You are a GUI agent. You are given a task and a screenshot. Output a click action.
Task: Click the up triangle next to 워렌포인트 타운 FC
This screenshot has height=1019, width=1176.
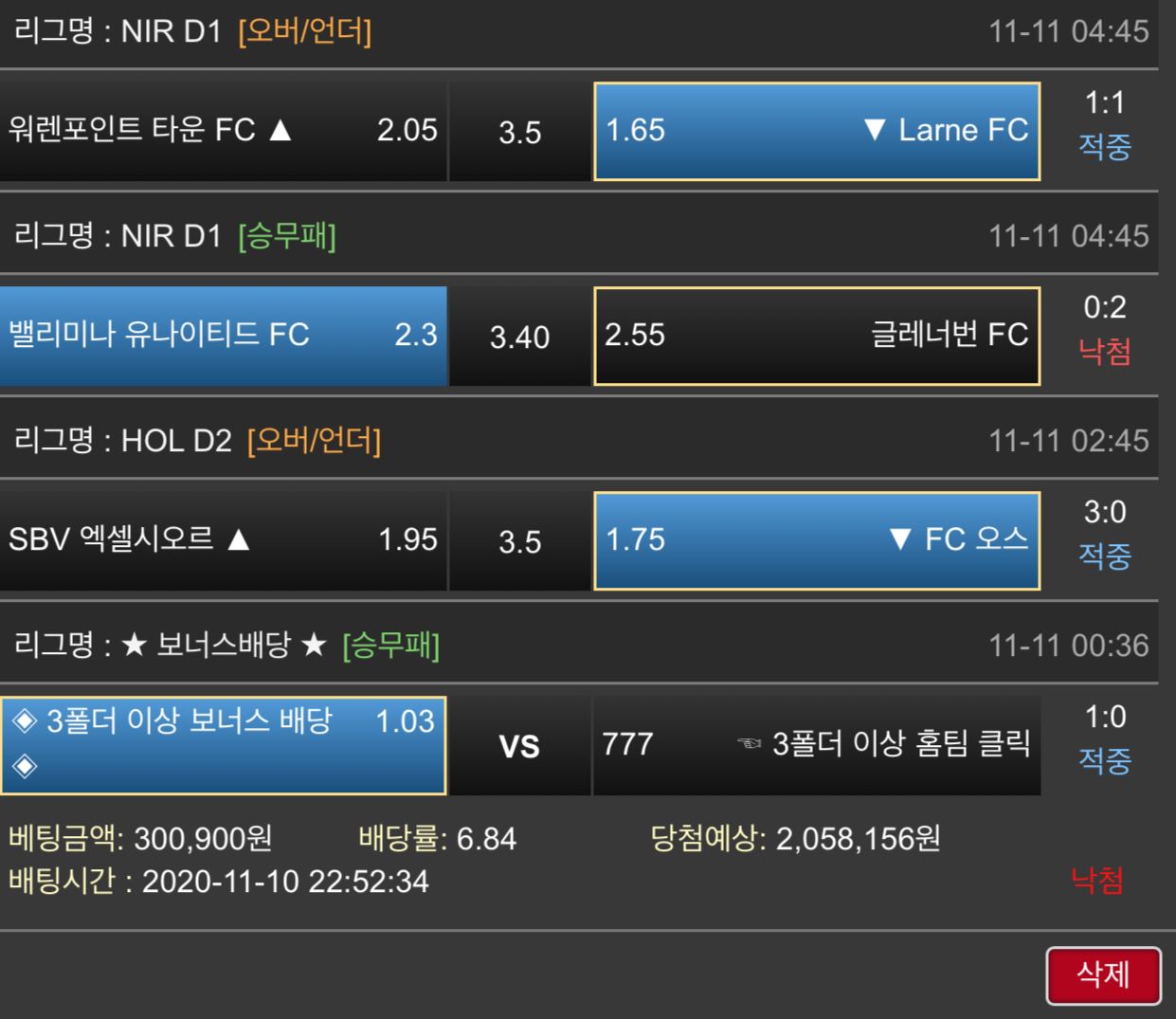[280, 130]
